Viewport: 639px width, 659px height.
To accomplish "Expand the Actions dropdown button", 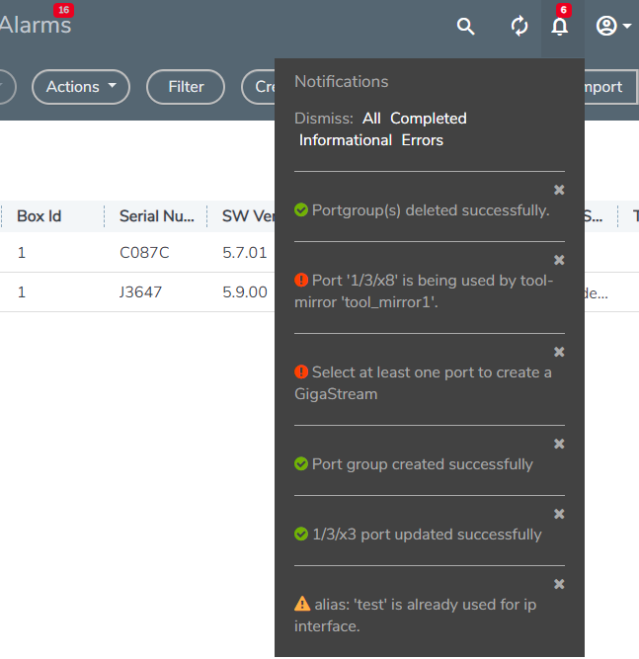I will (x=81, y=87).
